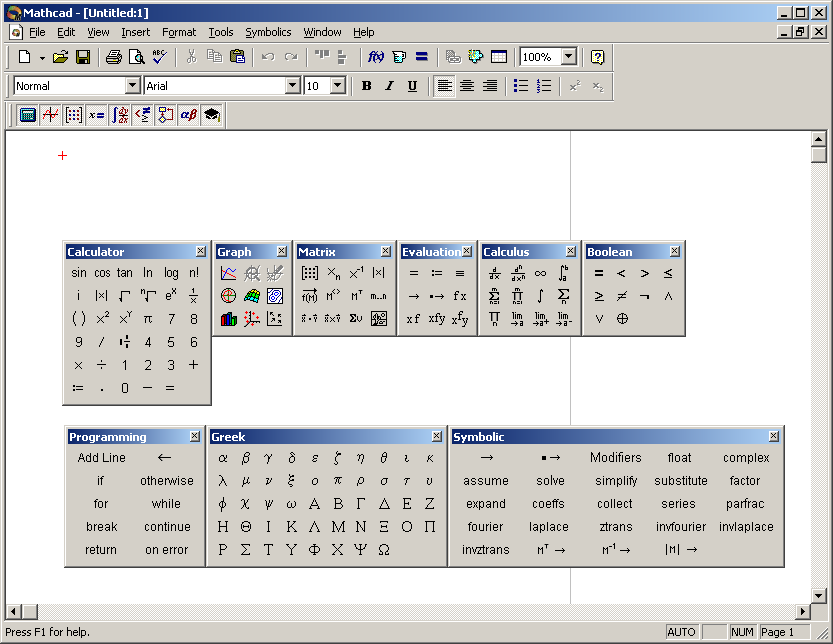Click the Definition := in Evaluation palette
The width and height of the screenshot is (833, 644).
[x=437, y=273]
